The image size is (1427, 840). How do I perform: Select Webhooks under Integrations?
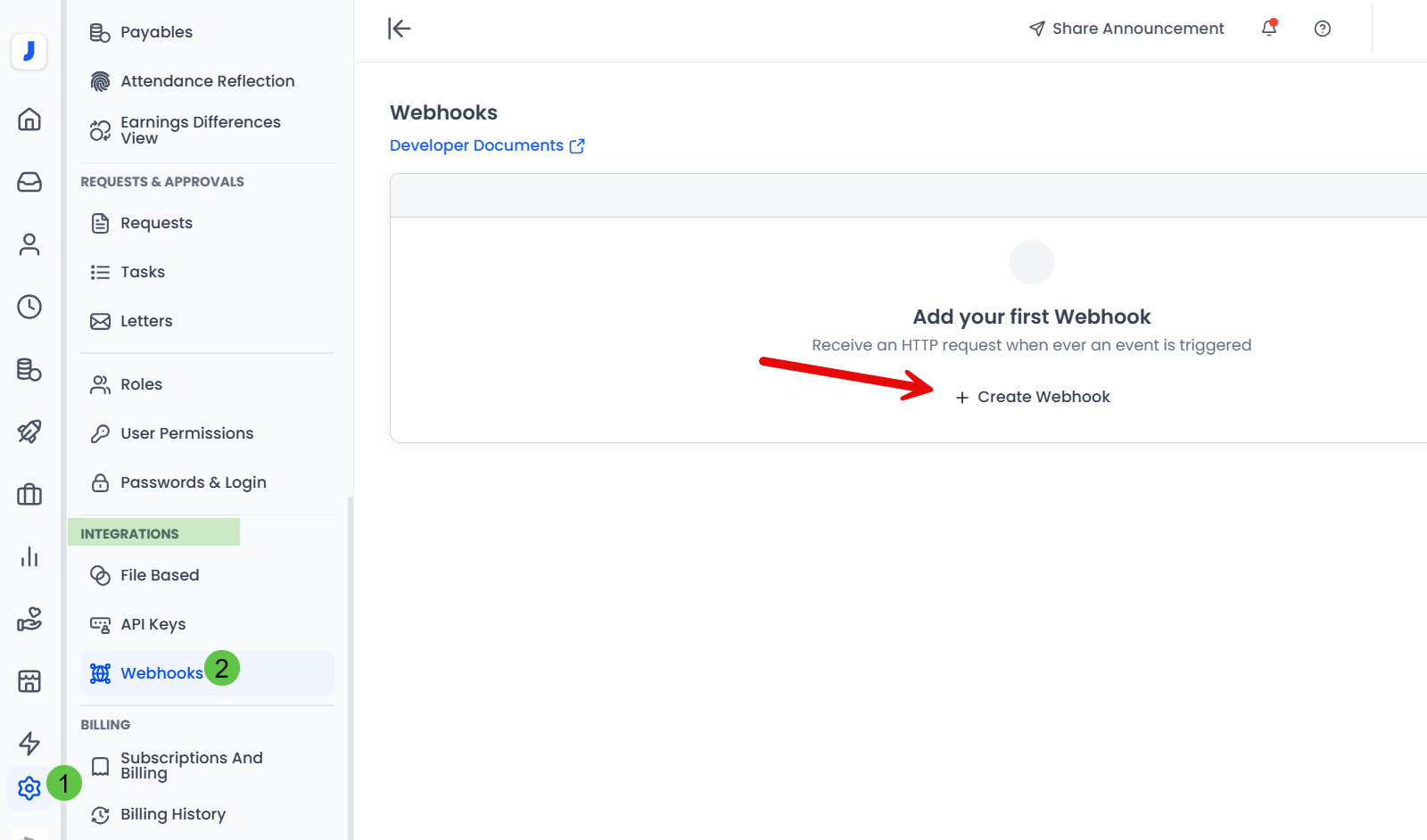click(161, 672)
